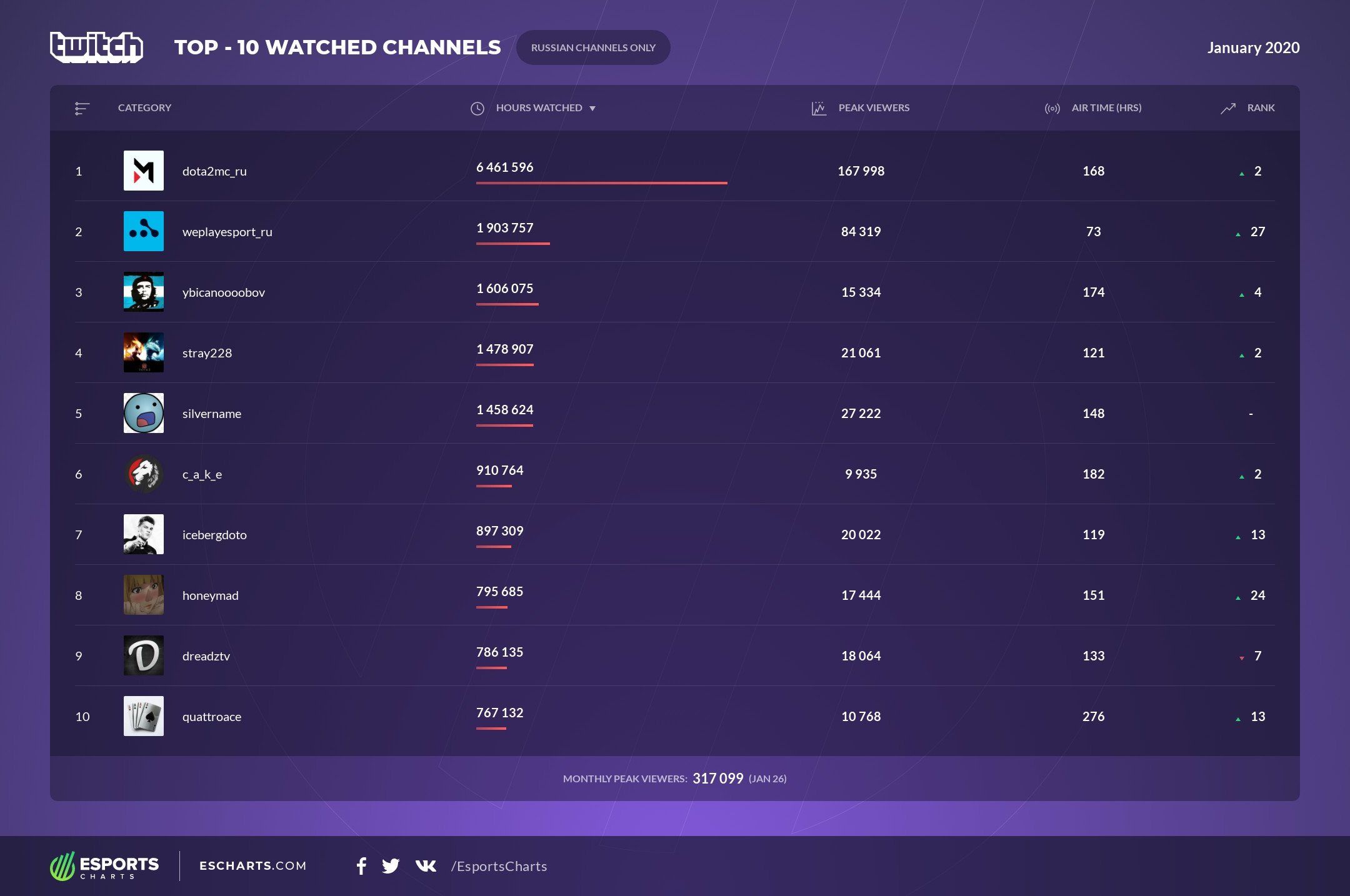Click the 84 319 peak viewers value
Screen dimensions: 1350x896
(x=861, y=232)
